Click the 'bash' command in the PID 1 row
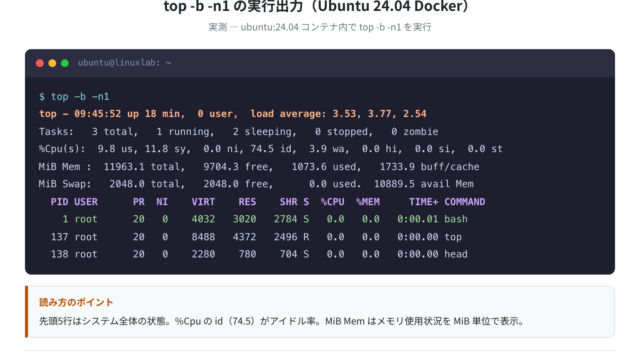 456,219
